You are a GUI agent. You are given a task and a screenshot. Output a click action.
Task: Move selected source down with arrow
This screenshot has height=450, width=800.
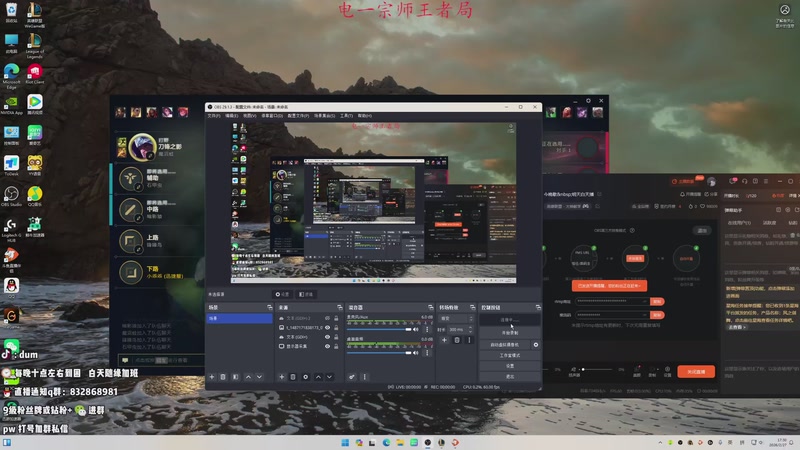[330, 377]
